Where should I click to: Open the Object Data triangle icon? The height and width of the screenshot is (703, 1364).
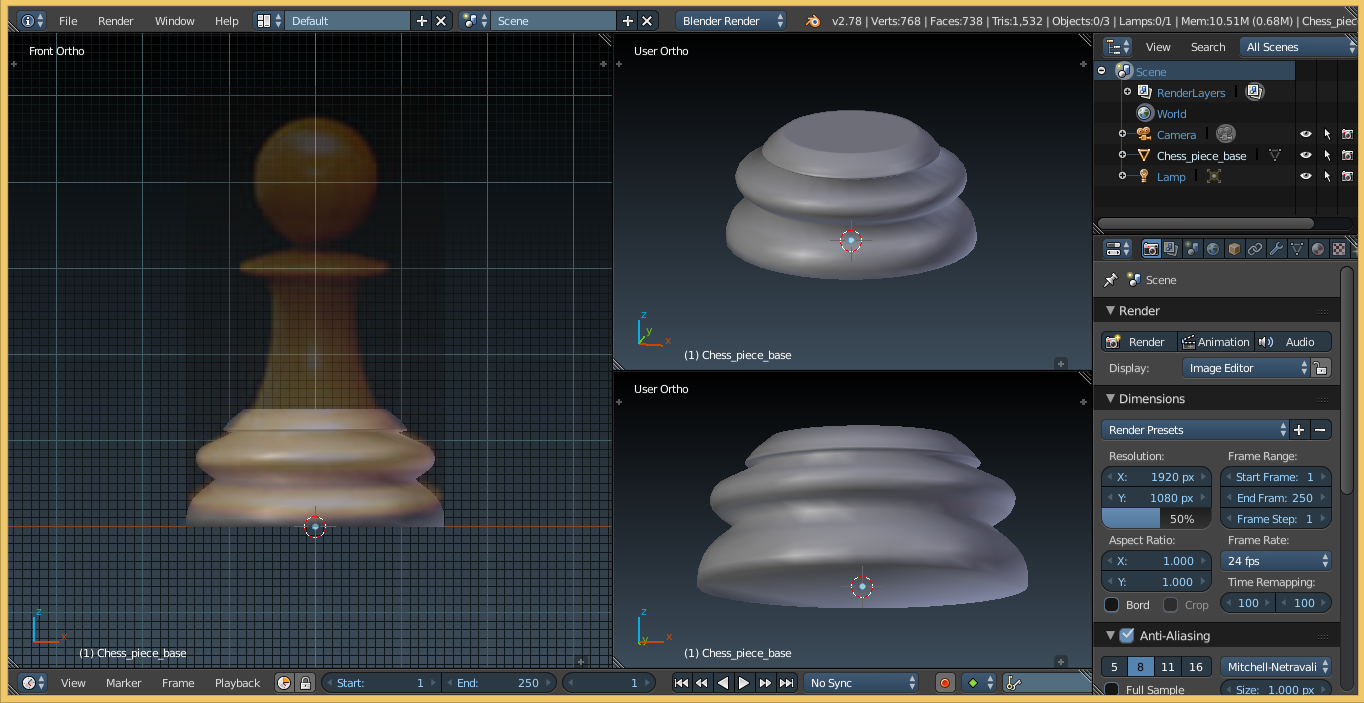(1298, 249)
